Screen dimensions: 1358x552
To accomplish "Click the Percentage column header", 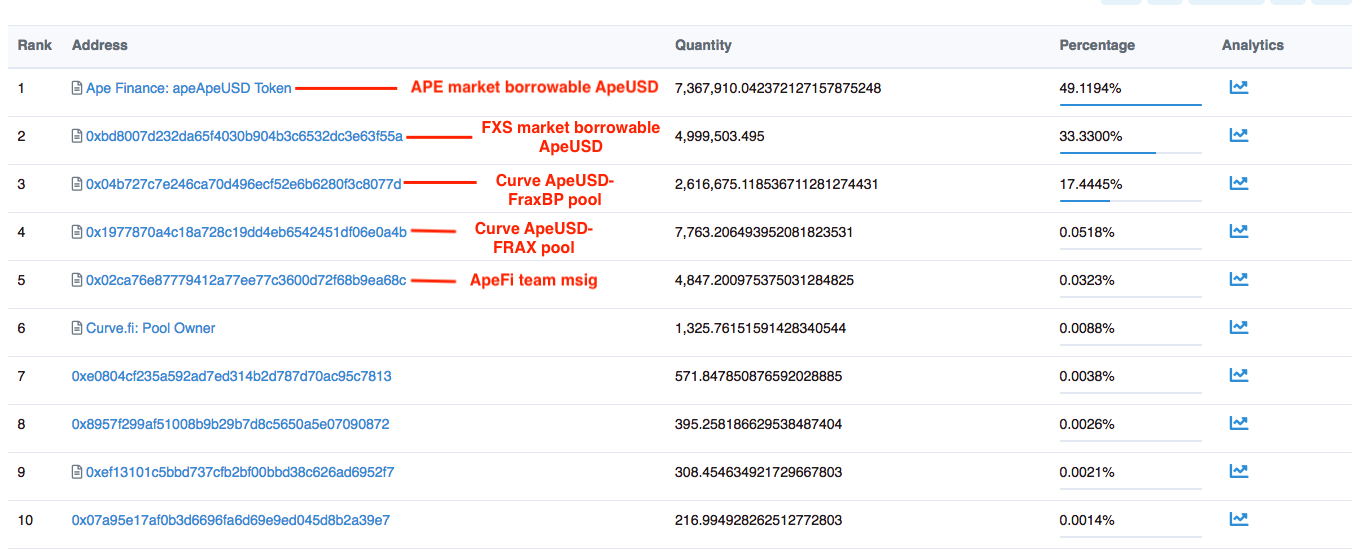I will coord(1097,45).
